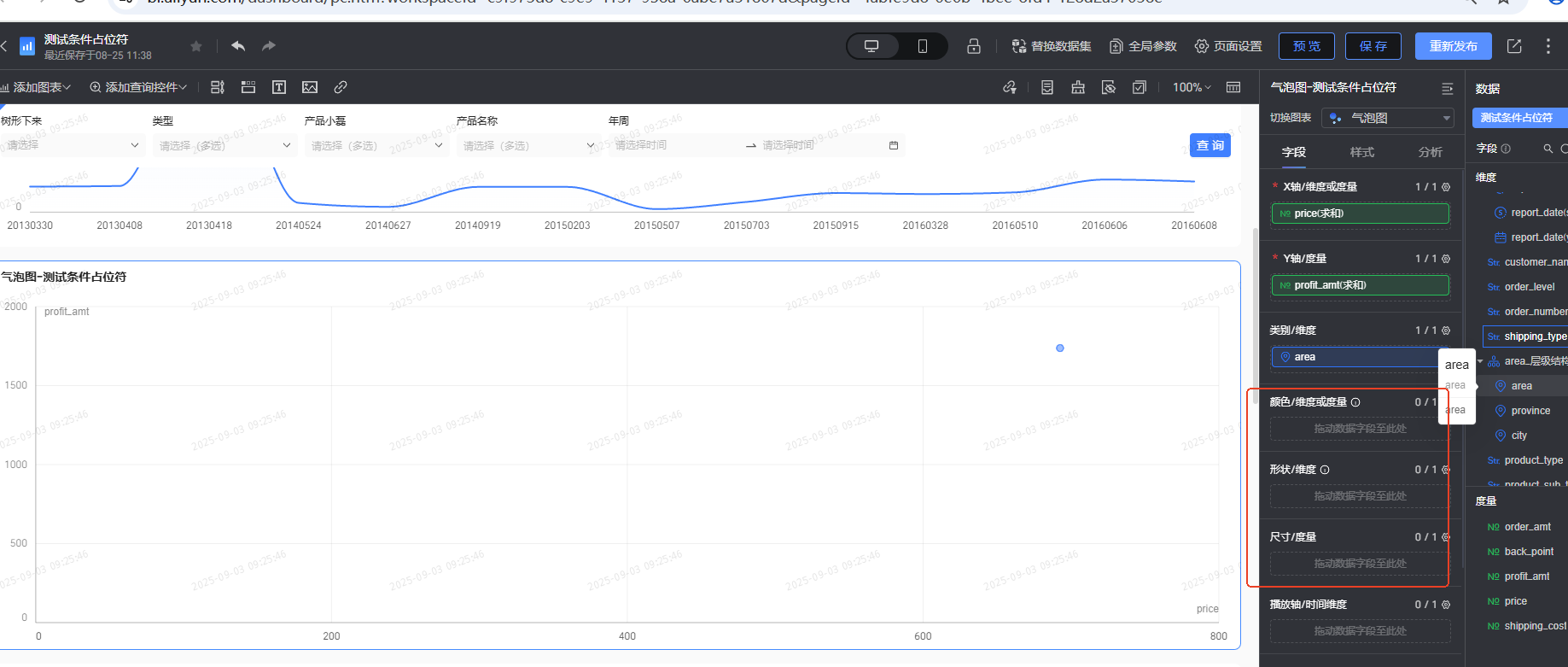Favorite the dashboard with the star icon
Screen dimensions: 1568x667
coord(196,46)
